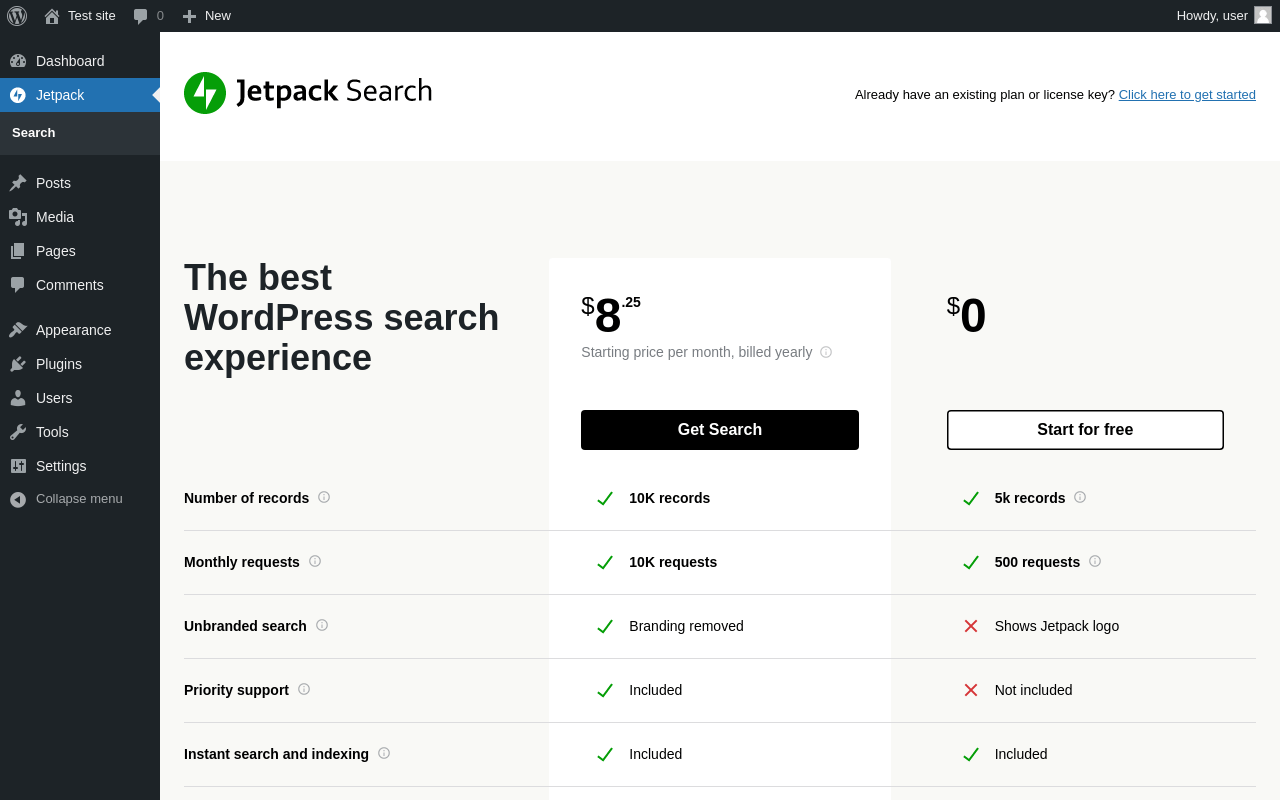Click the 10K records text
The image size is (1280, 800).
[670, 498]
